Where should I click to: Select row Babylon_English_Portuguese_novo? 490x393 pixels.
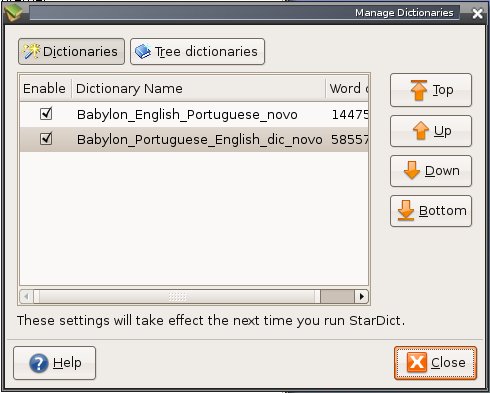coord(194,114)
